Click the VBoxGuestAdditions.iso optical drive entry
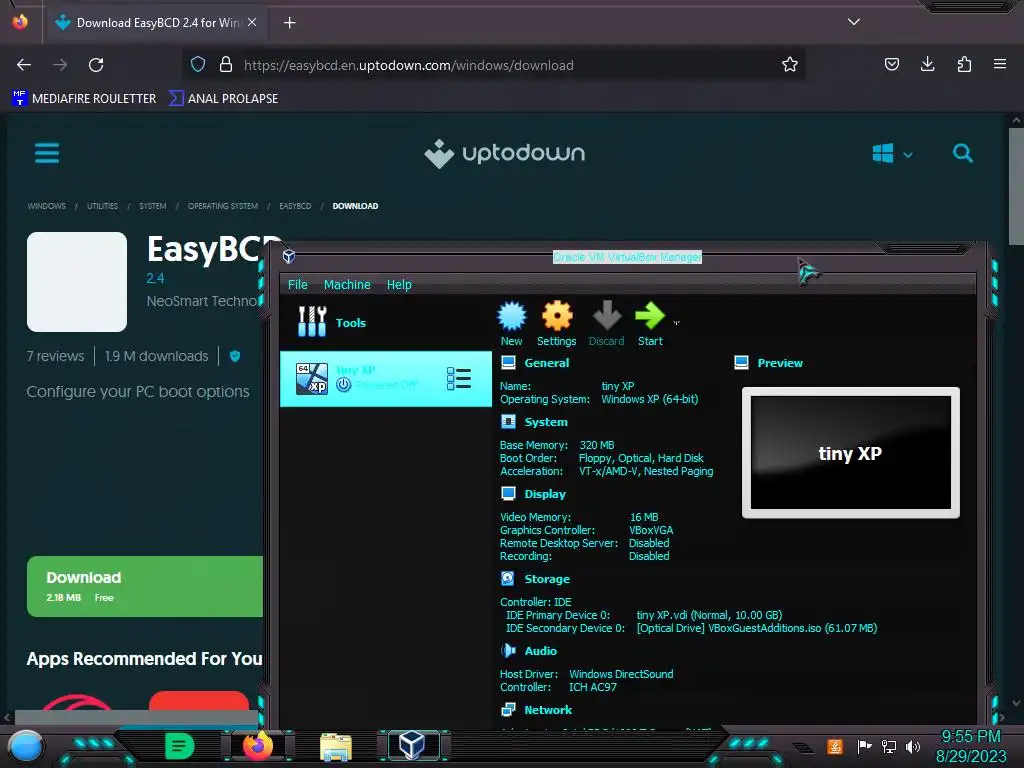Image resolution: width=1024 pixels, height=768 pixels. (757, 628)
